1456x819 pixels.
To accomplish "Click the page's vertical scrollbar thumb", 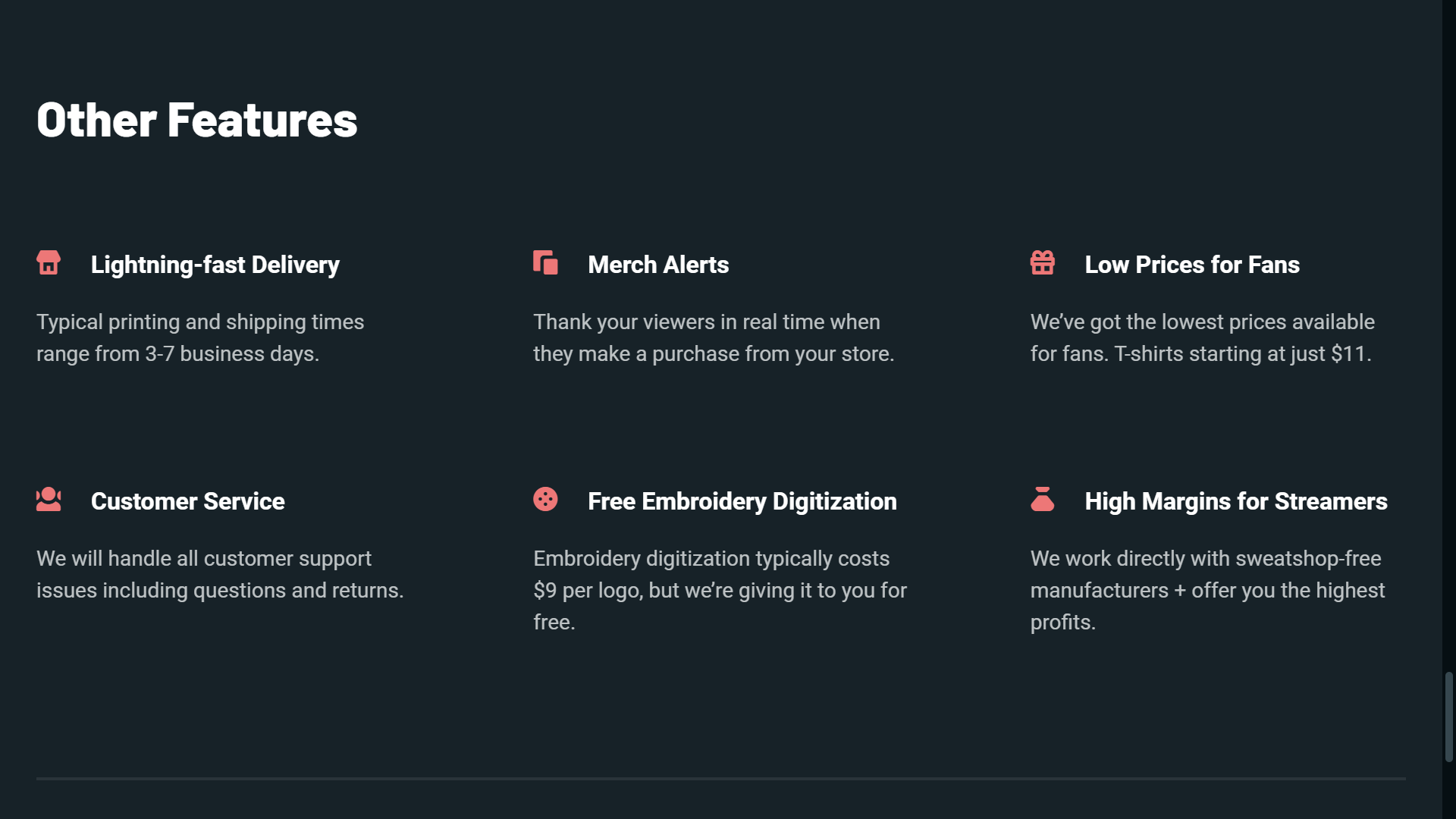I will [1448, 717].
